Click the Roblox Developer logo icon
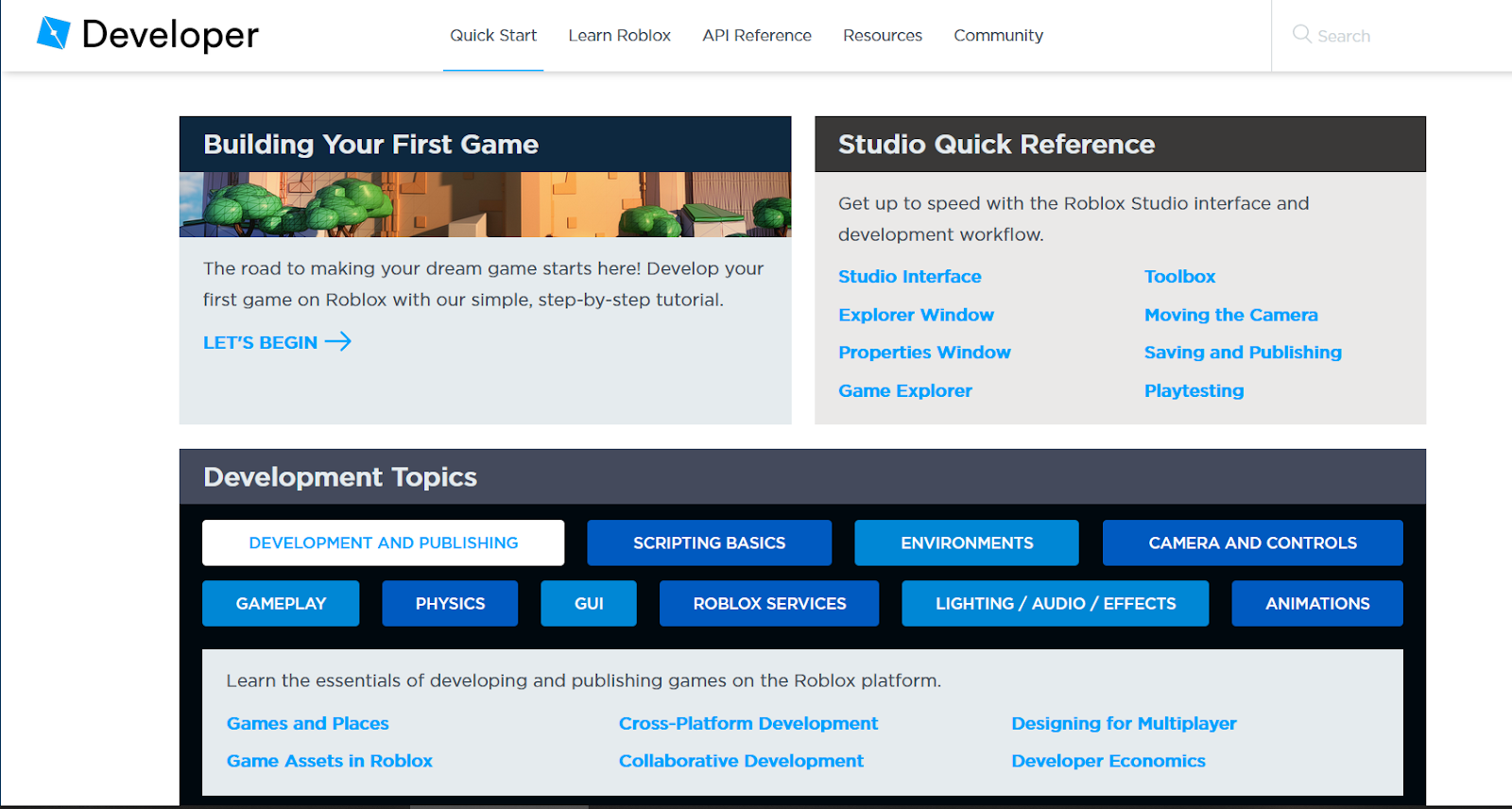Image resolution: width=1512 pixels, height=809 pixels. coord(54,33)
